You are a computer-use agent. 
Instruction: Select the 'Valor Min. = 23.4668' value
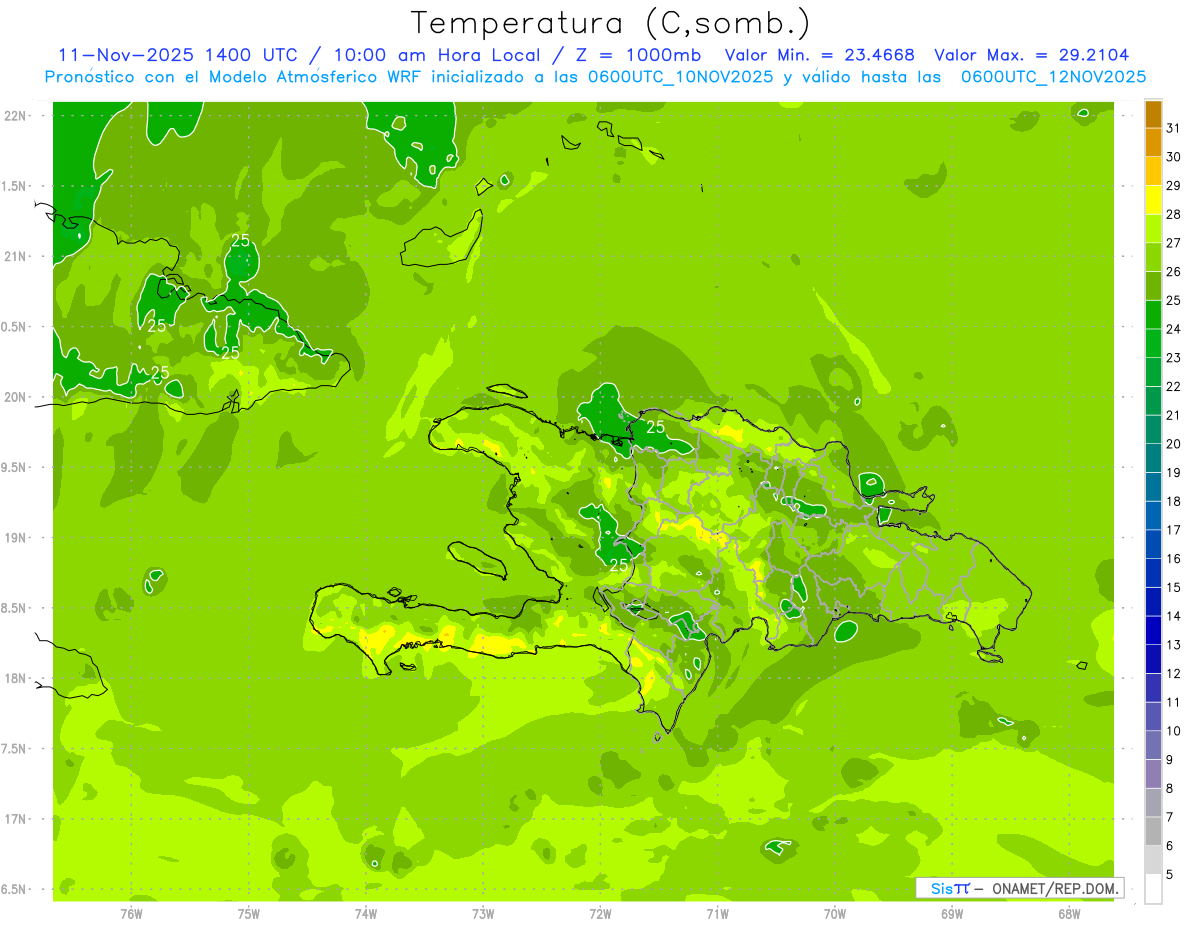tap(821, 55)
